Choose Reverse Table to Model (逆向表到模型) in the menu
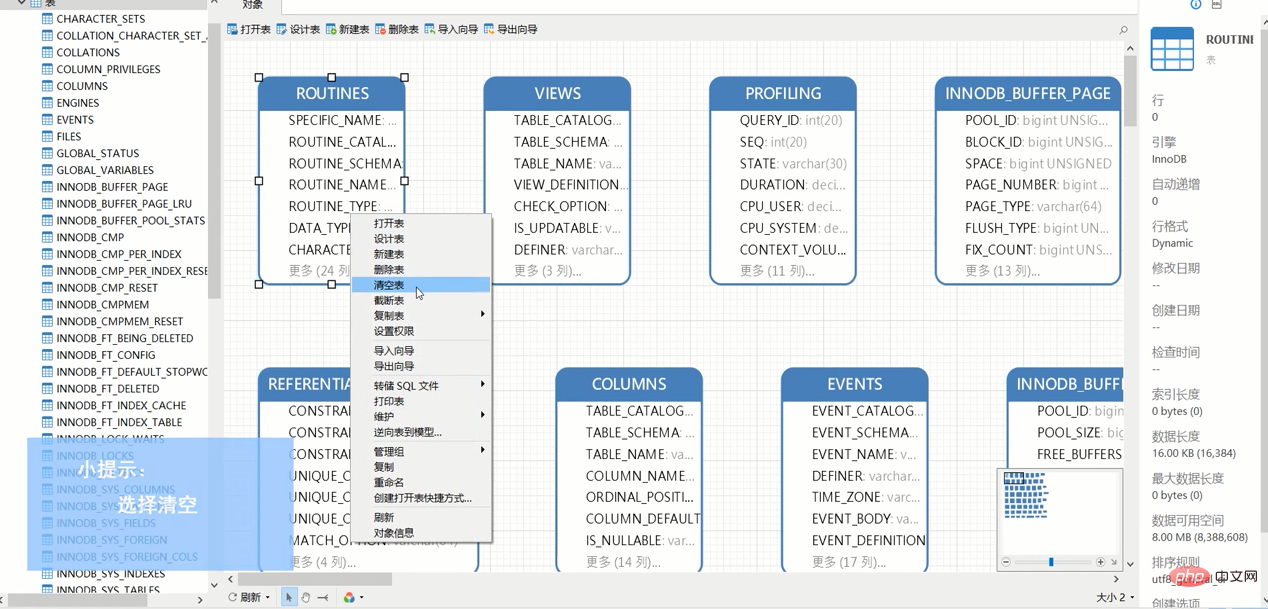1268x609 pixels. coord(421,432)
